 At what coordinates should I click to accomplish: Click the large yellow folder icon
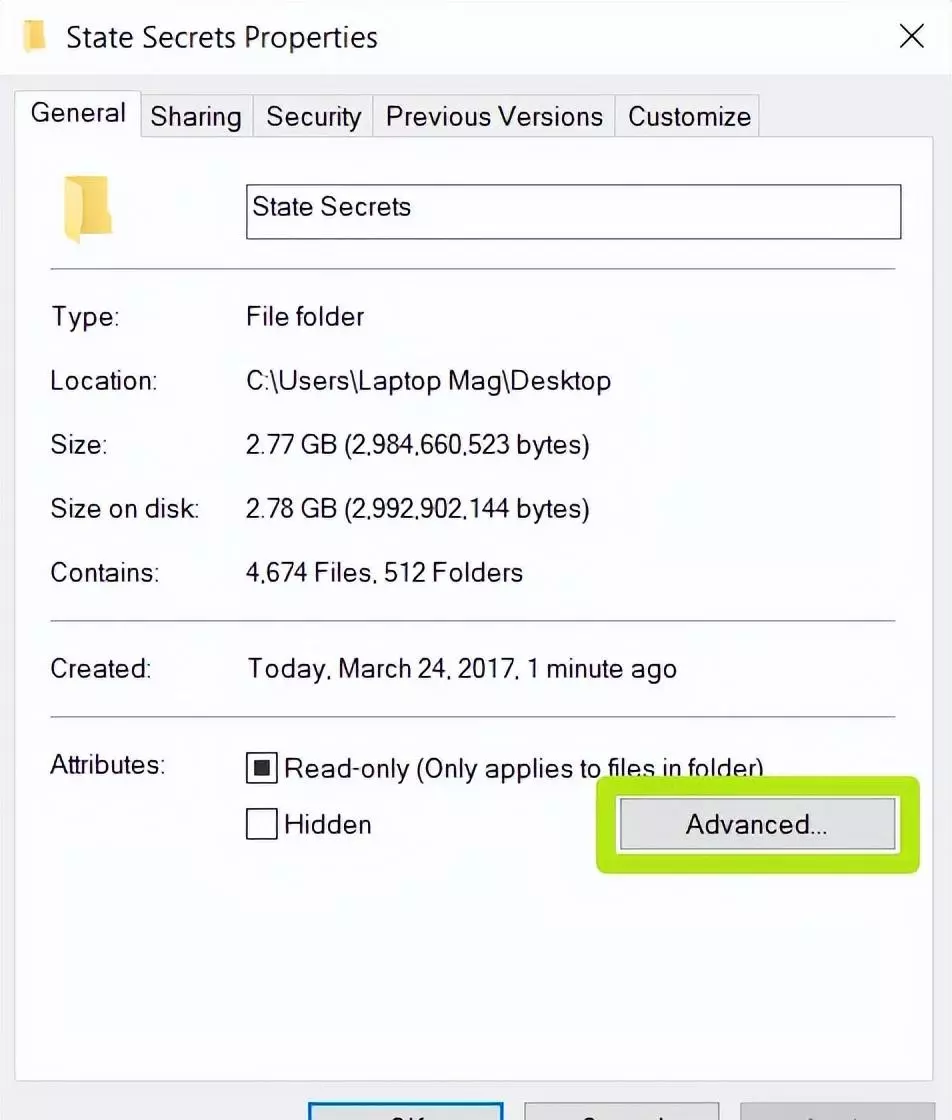click(88, 208)
